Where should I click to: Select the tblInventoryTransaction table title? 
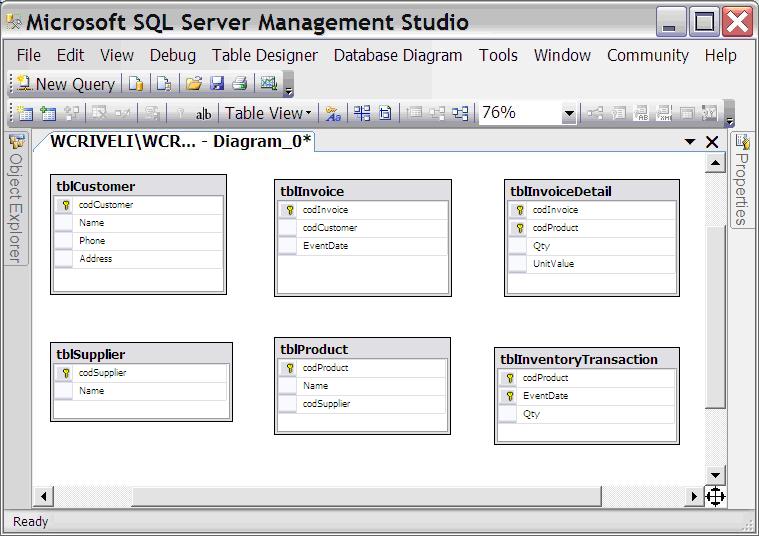click(x=579, y=359)
